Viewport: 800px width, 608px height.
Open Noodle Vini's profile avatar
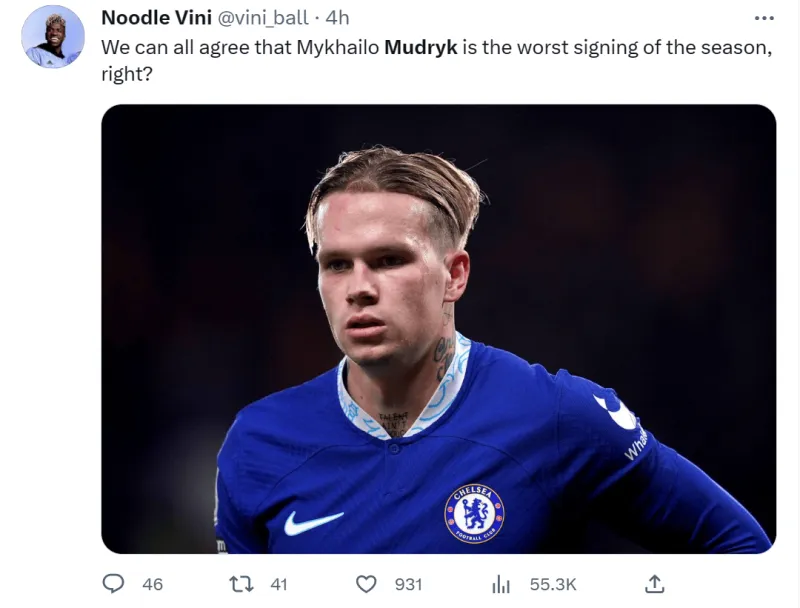pos(53,37)
